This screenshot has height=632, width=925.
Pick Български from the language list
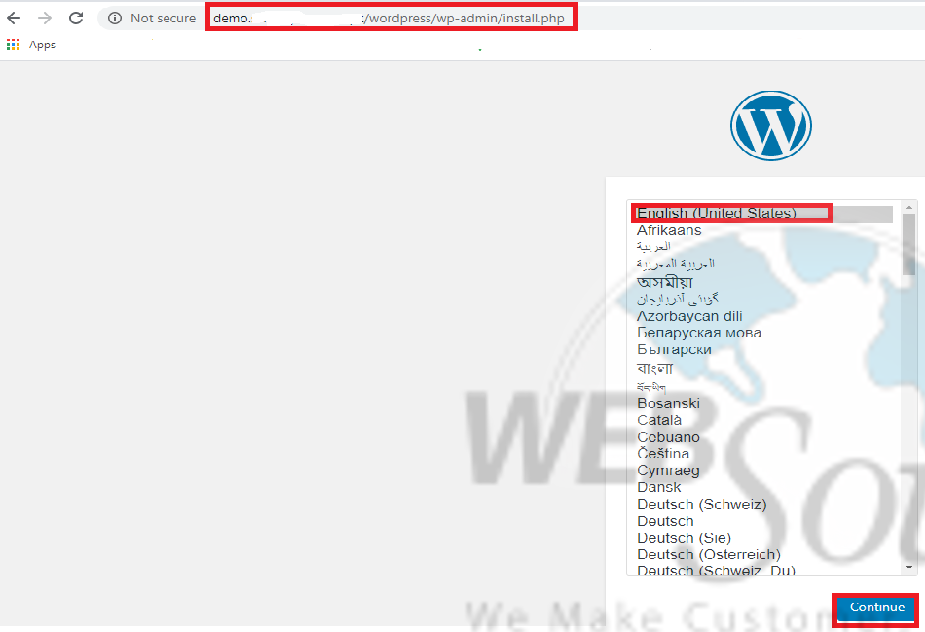[674, 350]
